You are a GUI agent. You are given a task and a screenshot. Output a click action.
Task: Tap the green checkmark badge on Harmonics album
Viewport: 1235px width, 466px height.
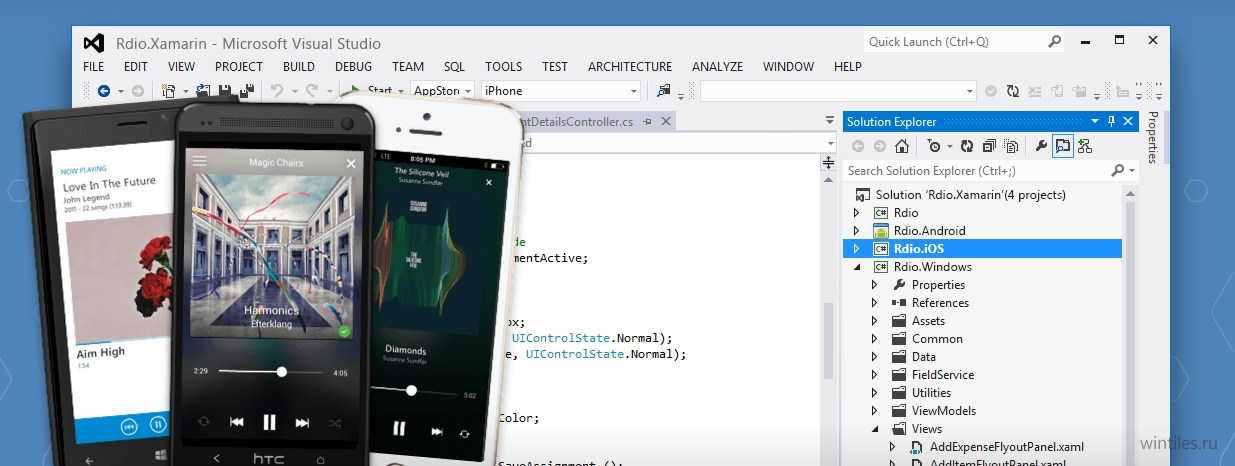[x=344, y=330]
